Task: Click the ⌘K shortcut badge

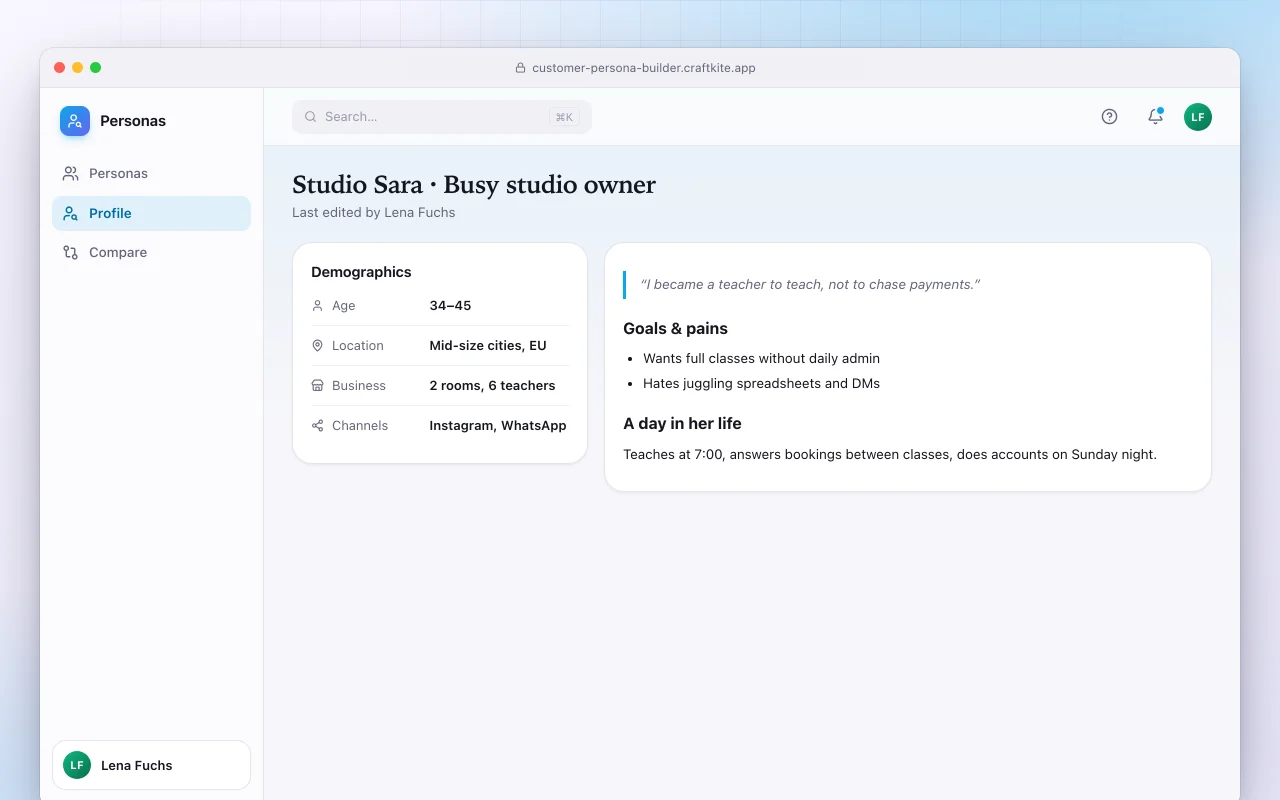Action: click(564, 117)
